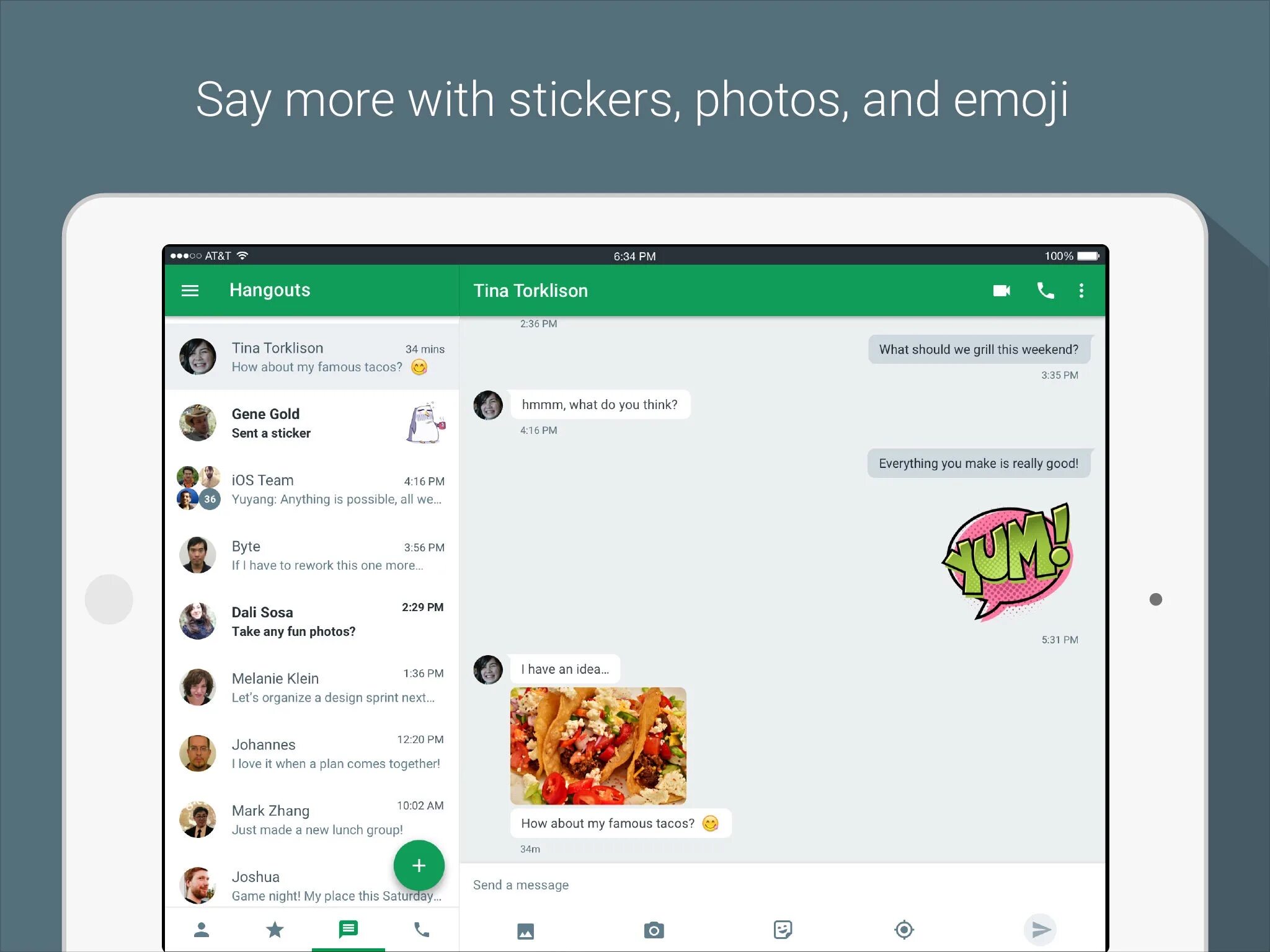Click the Hangouts hamburger menu icon
1270x952 pixels.
click(x=192, y=291)
